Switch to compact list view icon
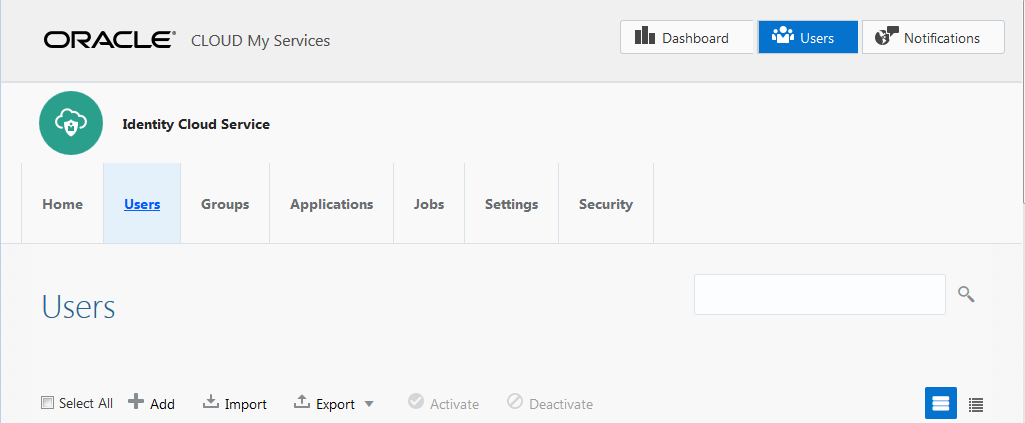This screenshot has height=423, width=1025. [x=976, y=405]
